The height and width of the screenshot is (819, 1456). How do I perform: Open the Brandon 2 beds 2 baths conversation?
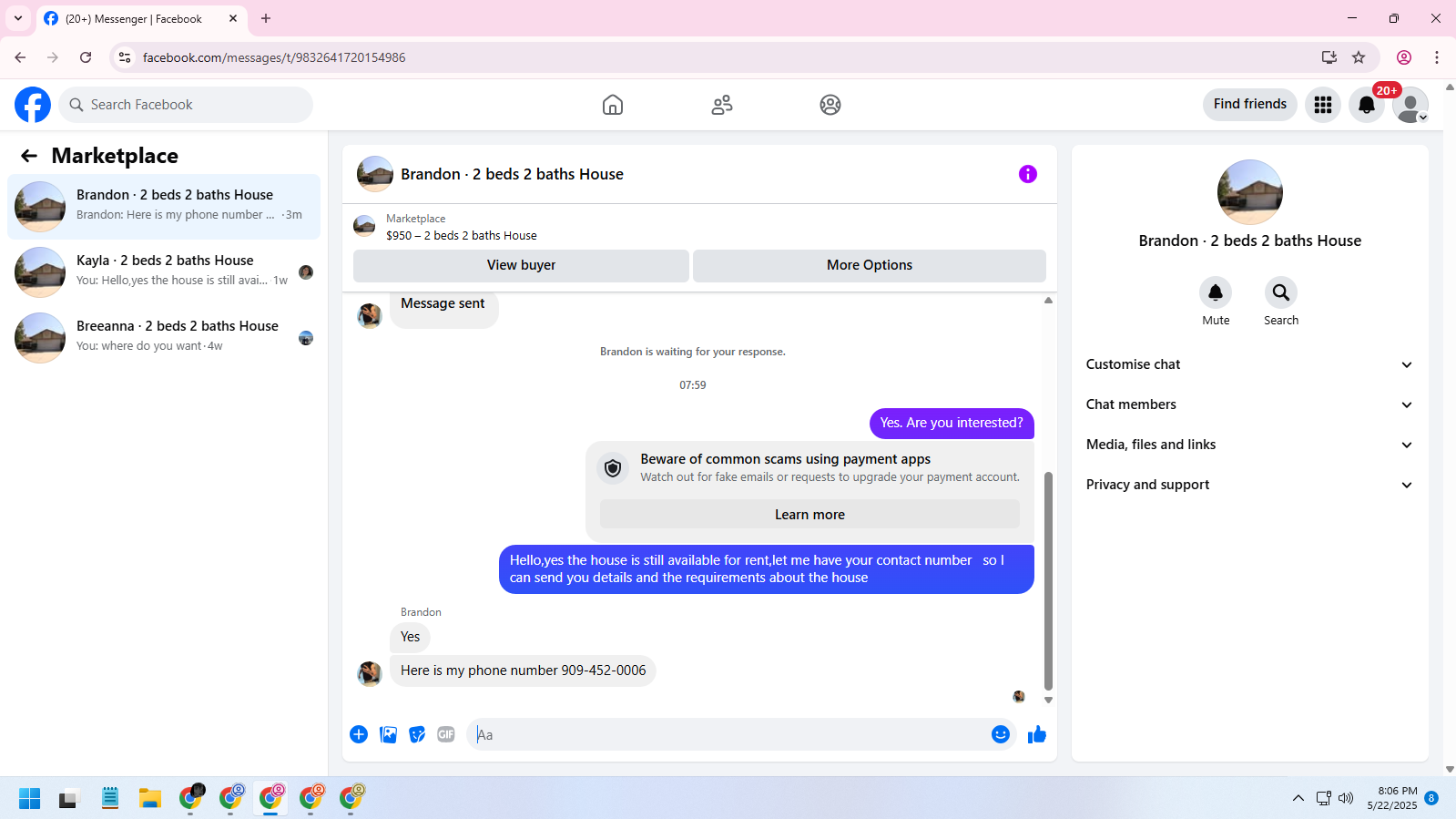[x=164, y=207]
